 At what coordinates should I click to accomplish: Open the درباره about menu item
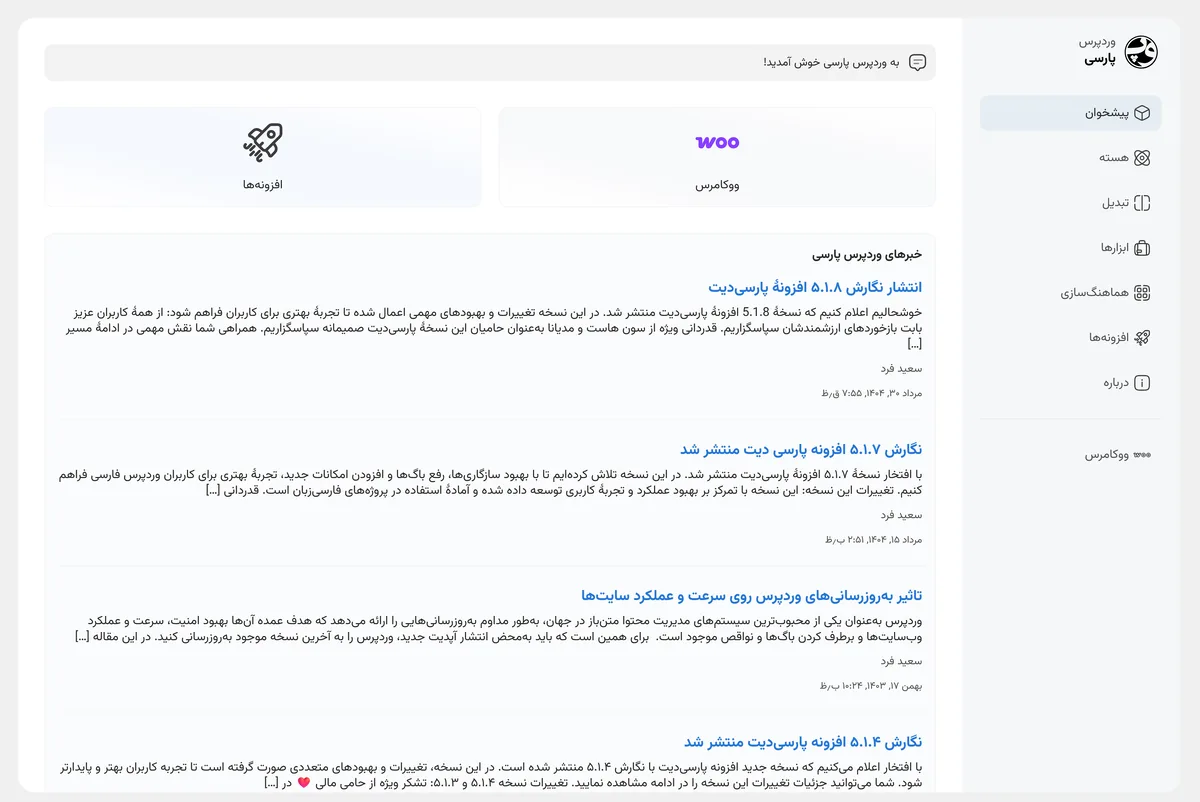pos(1070,383)
